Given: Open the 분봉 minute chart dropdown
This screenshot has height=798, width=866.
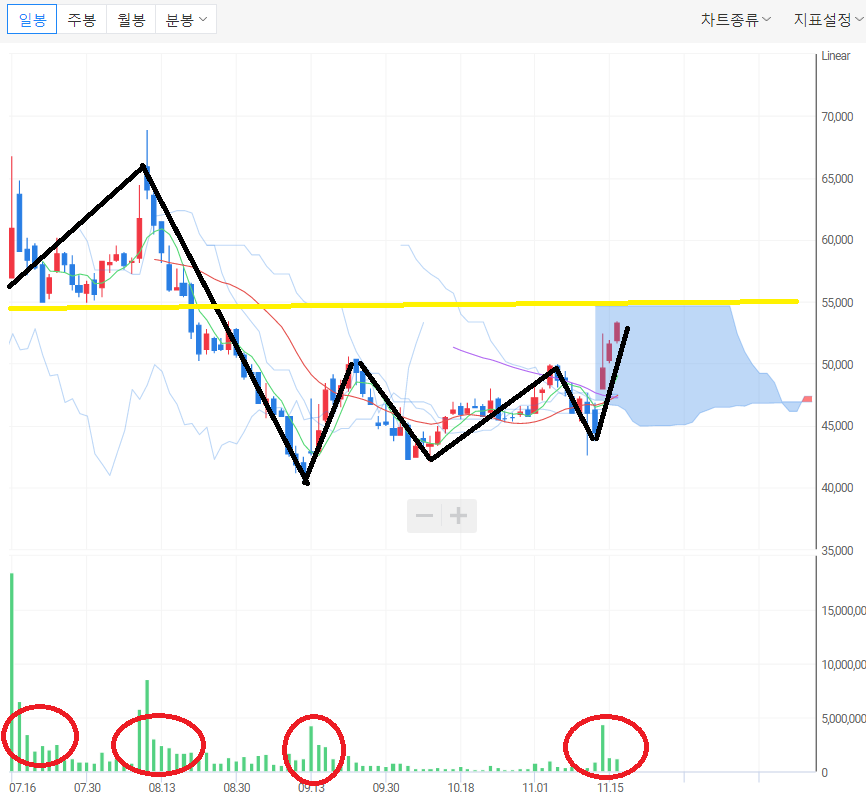Looking at the screenshot, I should [x=186, y=20].
